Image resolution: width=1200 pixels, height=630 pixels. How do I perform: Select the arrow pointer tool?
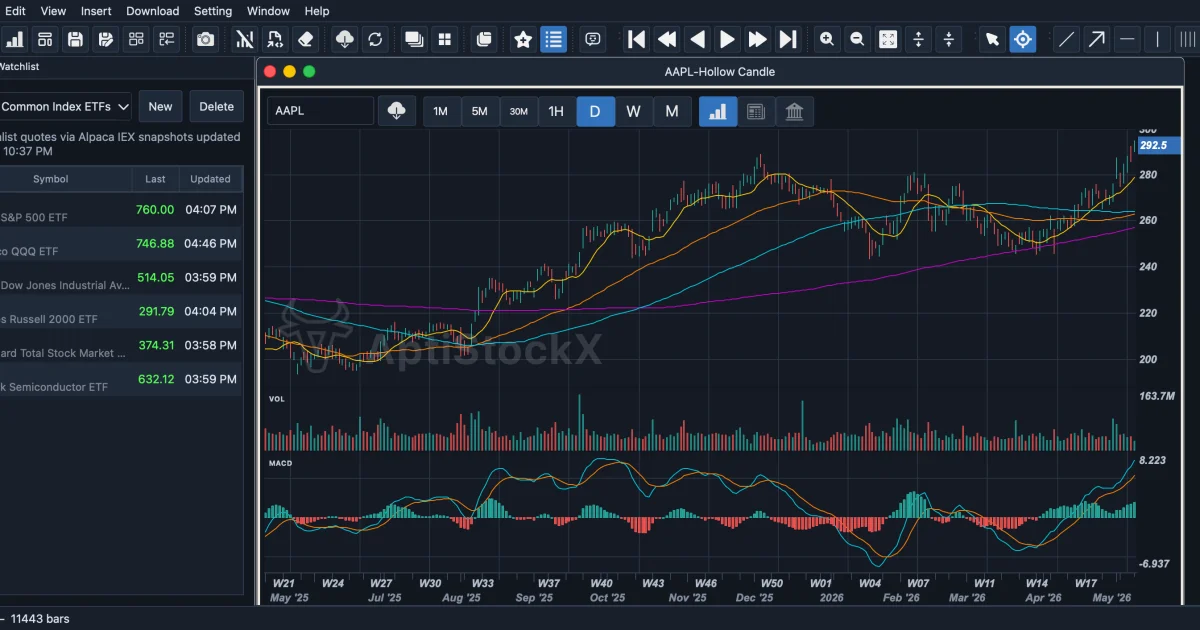(992, 39)
